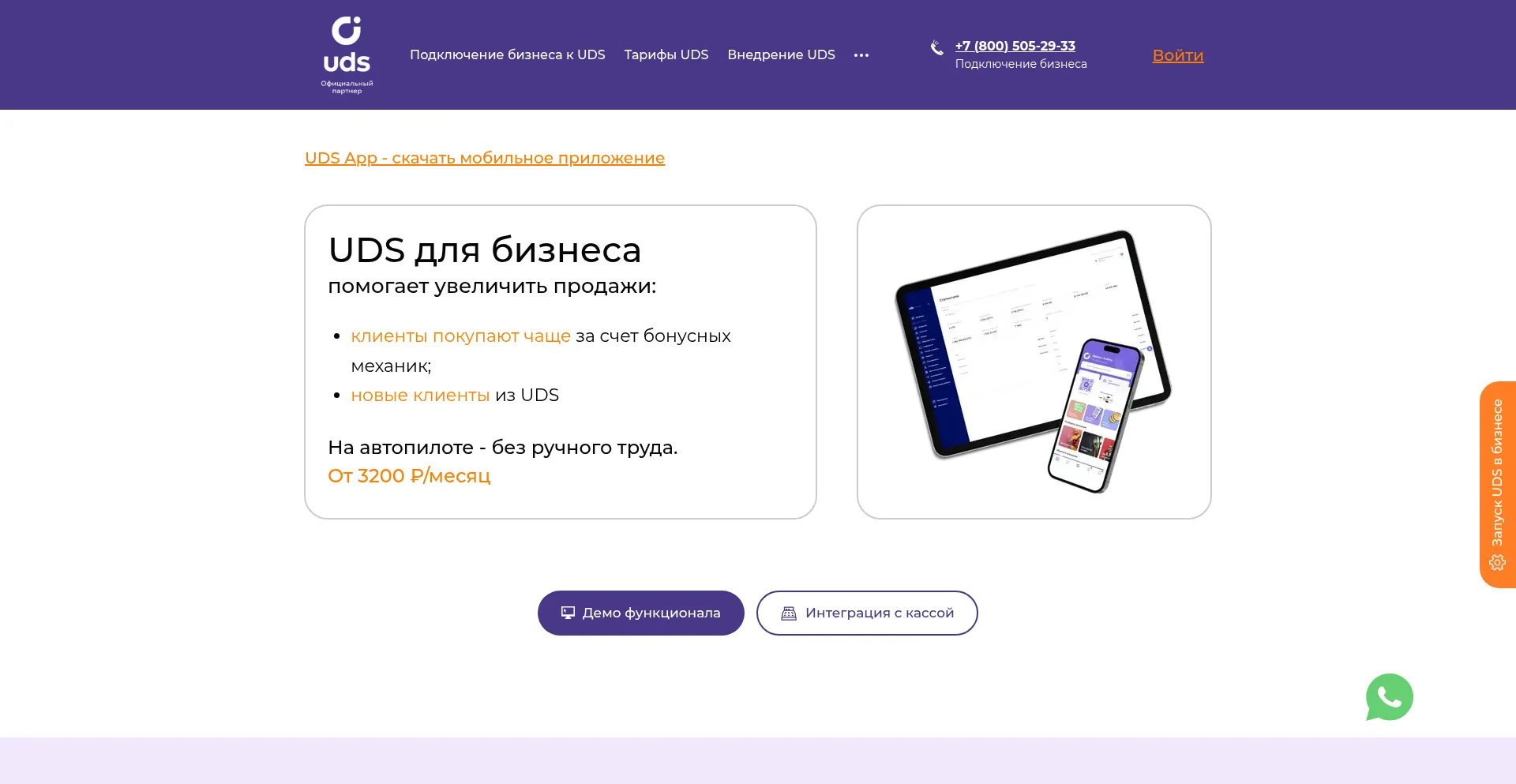Click the новые клиенты link
Screen dimensions: 1516x784
[419, 395]
